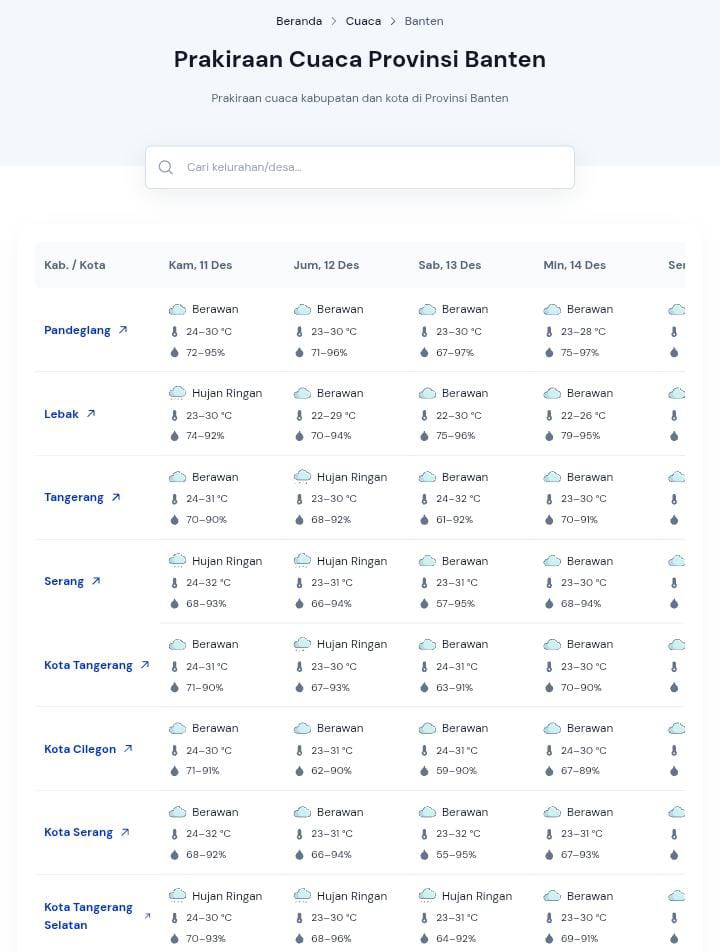
Task: Click the light rain icon for Lebak Thursday
Action: tap(177, 393)
